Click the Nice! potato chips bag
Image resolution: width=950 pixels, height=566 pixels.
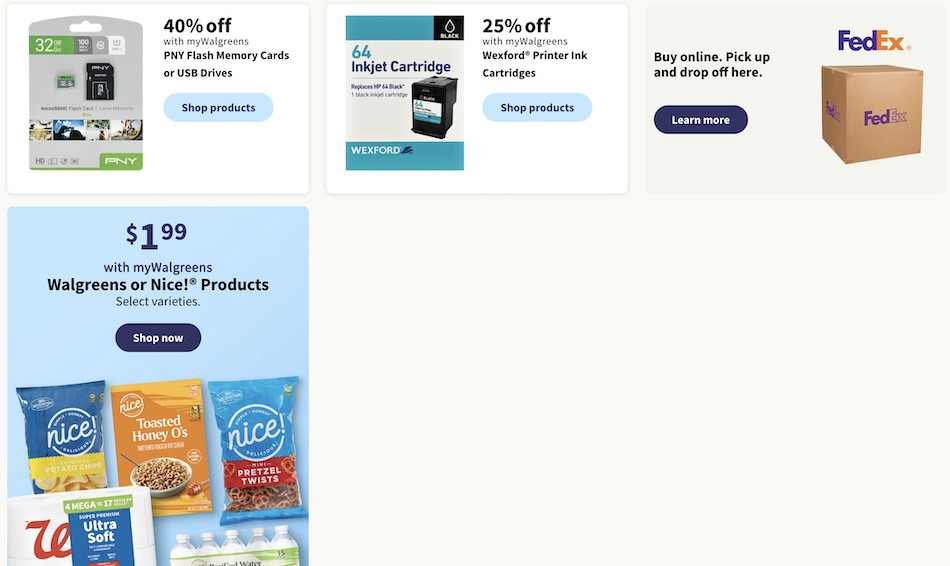coord(62,436)
